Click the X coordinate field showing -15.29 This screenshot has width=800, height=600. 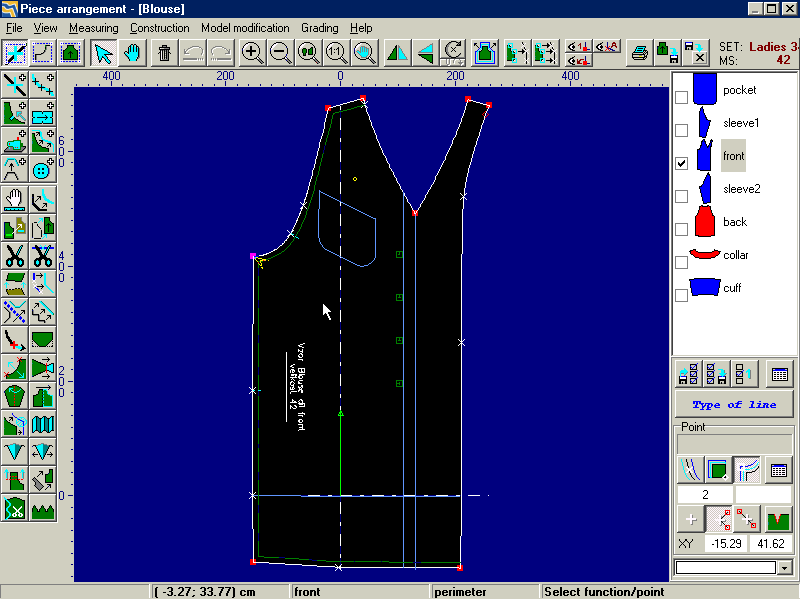click(726, 544)
